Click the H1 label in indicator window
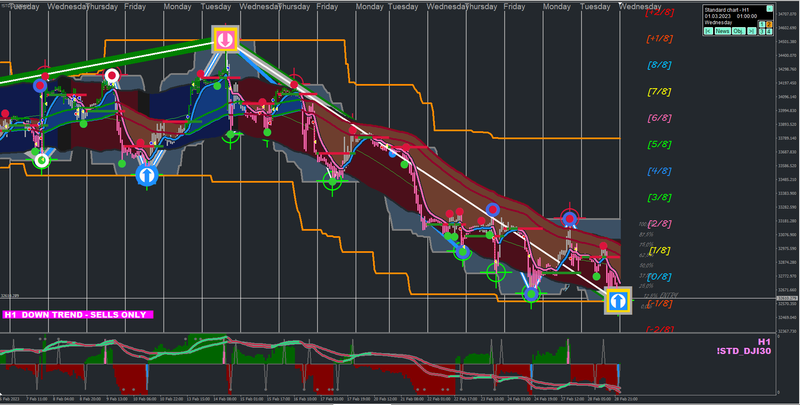The width and height of the screenshot is (800, 405). (764, 342)
